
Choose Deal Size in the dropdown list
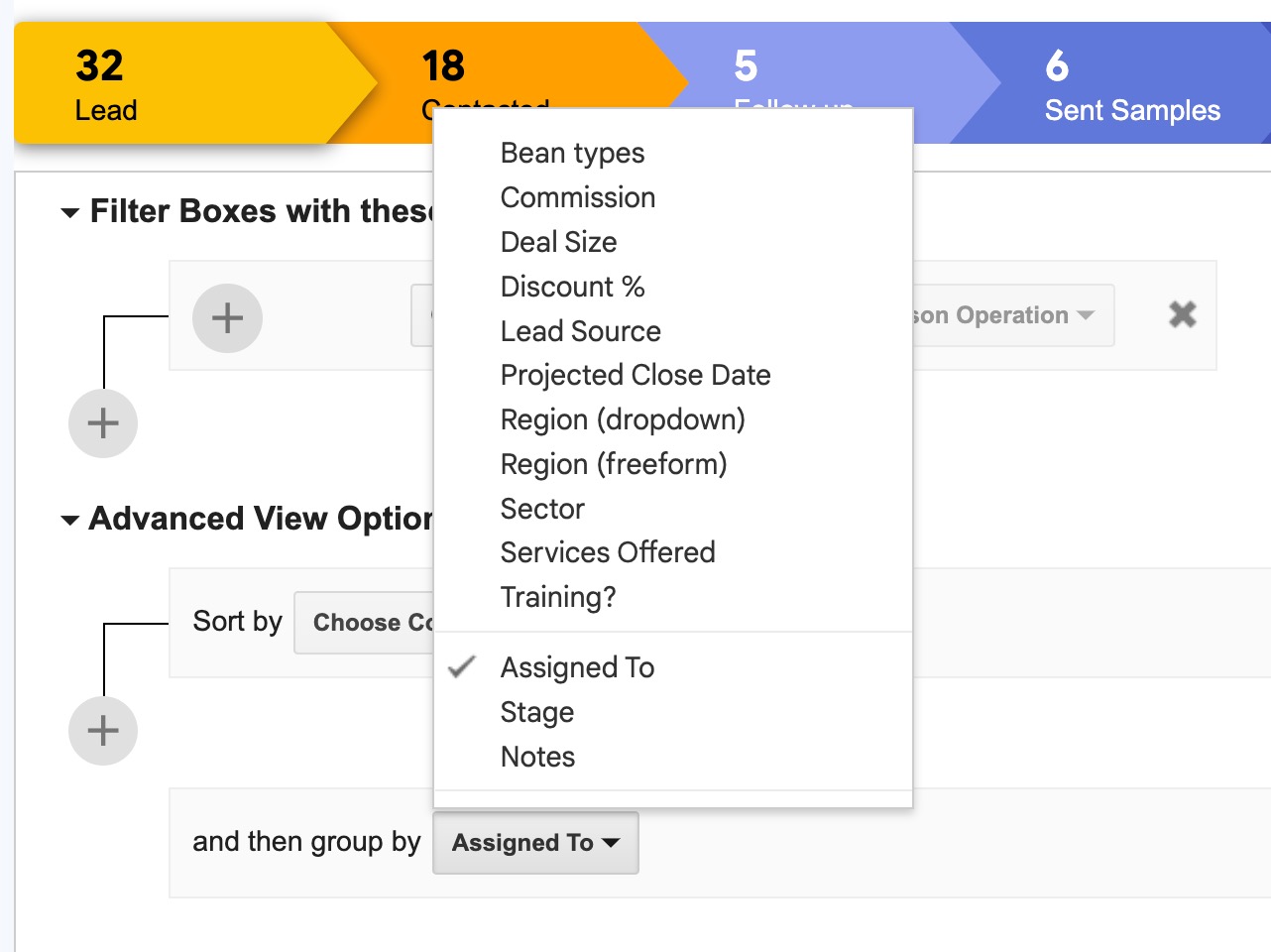point(558,242)
